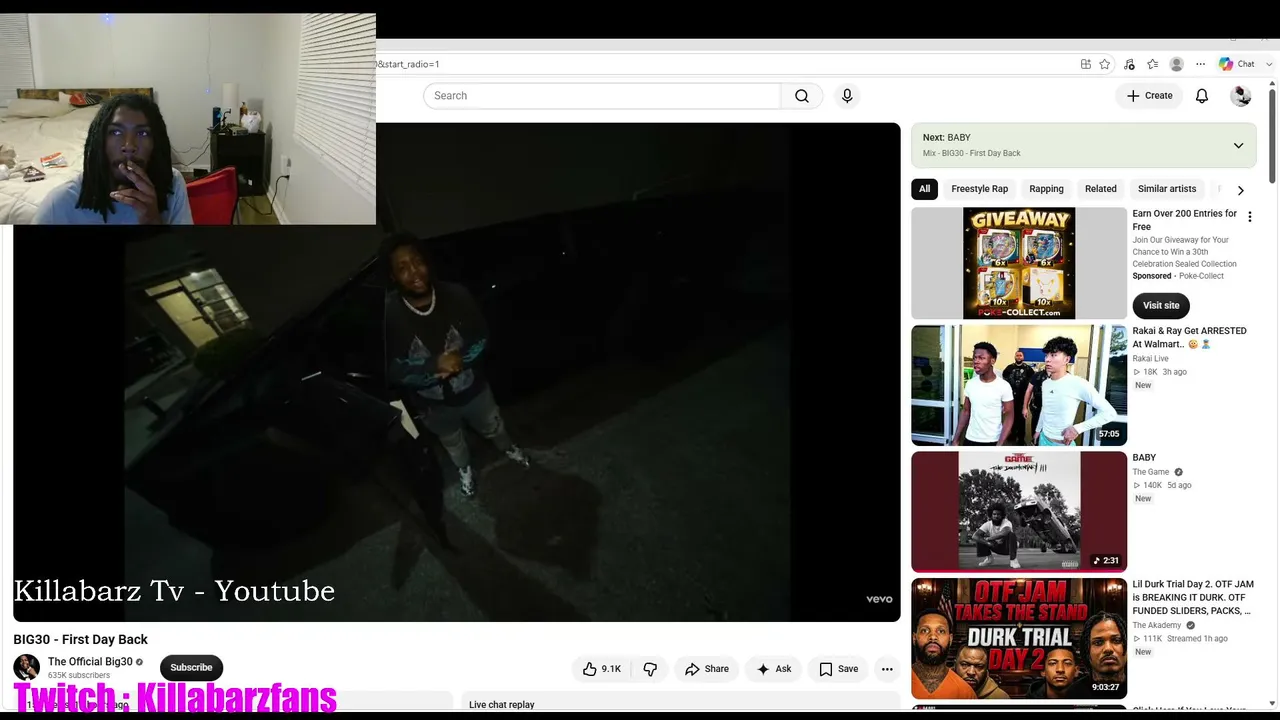Click the YouTube search input field
1280x720 pixels.
602,96
